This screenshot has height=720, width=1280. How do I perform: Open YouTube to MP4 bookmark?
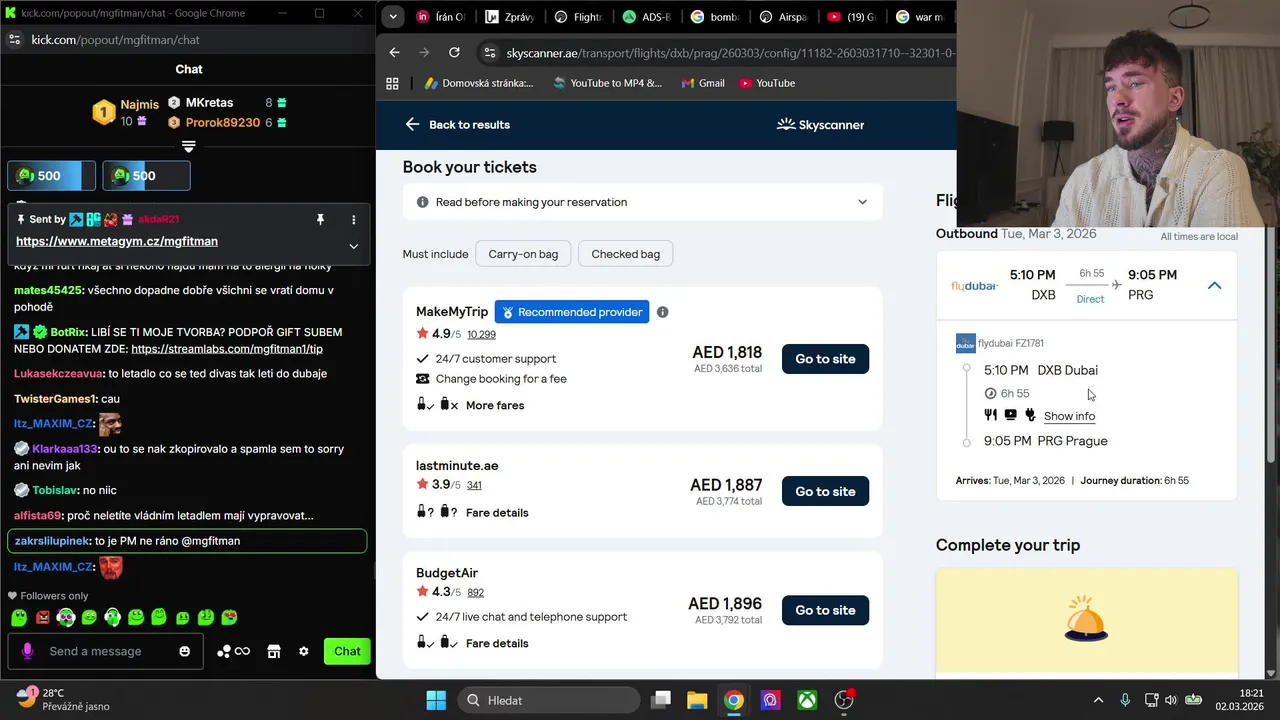[x=606, y=83]
